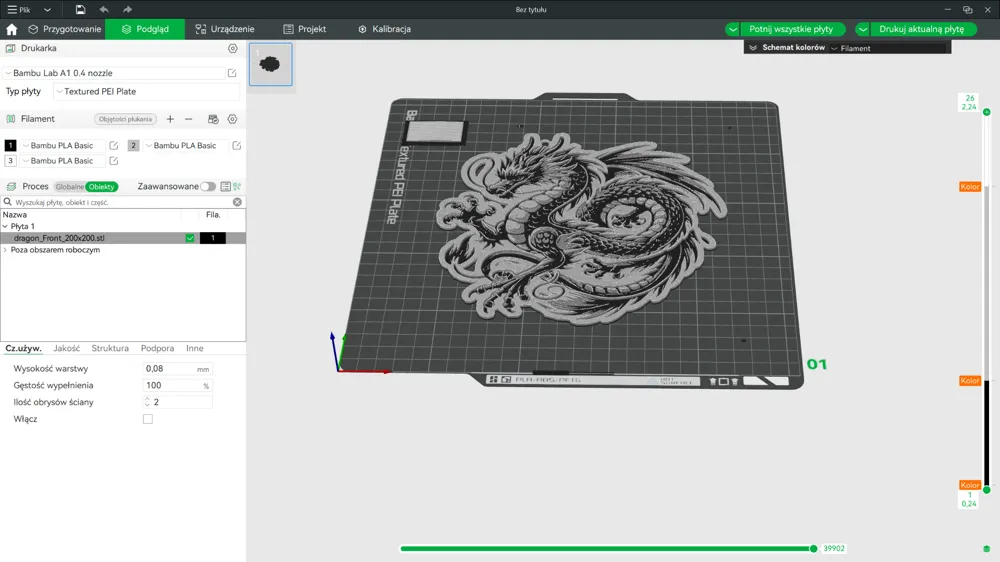The image size is (1000, 562).
Task: Add a filament with plus icon
Action: pyautogui.click(x=170, y=119)
